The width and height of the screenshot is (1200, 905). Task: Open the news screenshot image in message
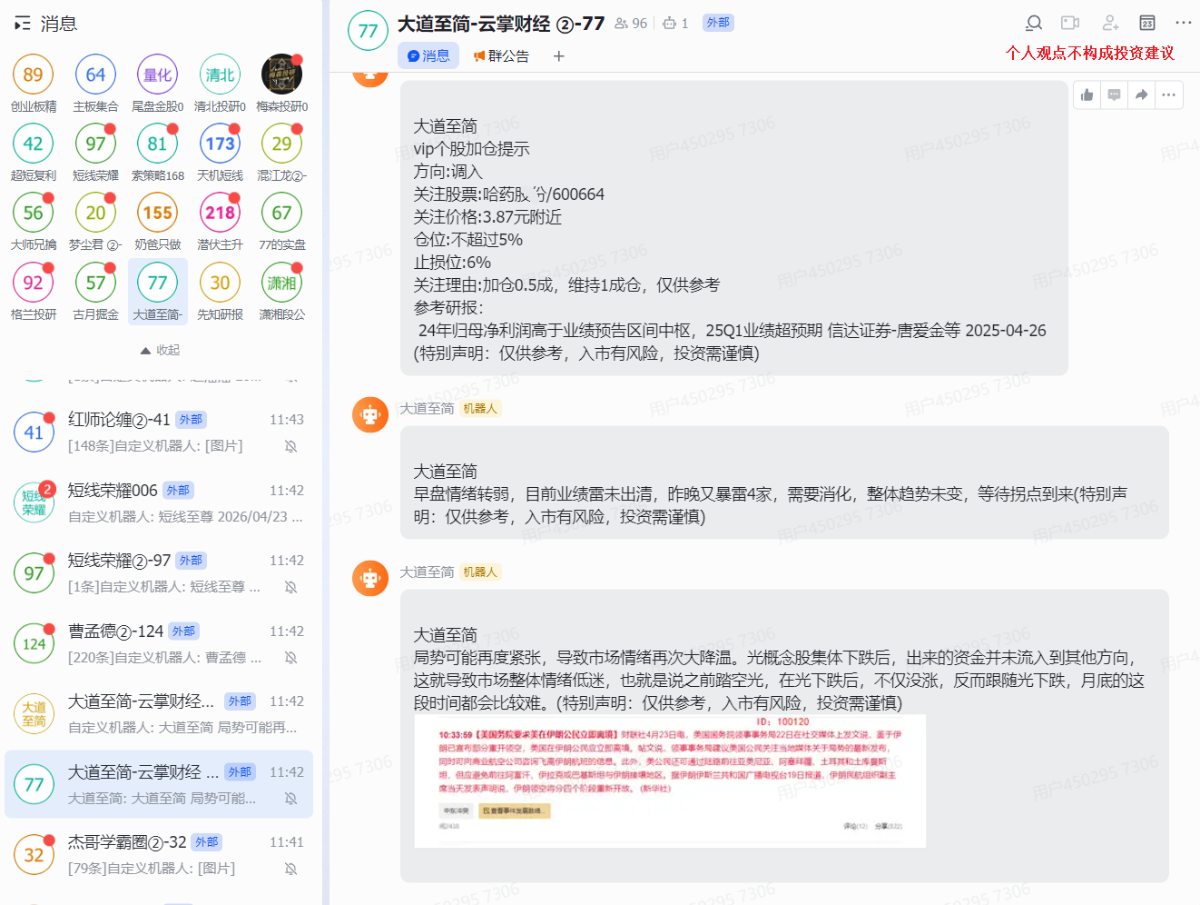(670, 780)
